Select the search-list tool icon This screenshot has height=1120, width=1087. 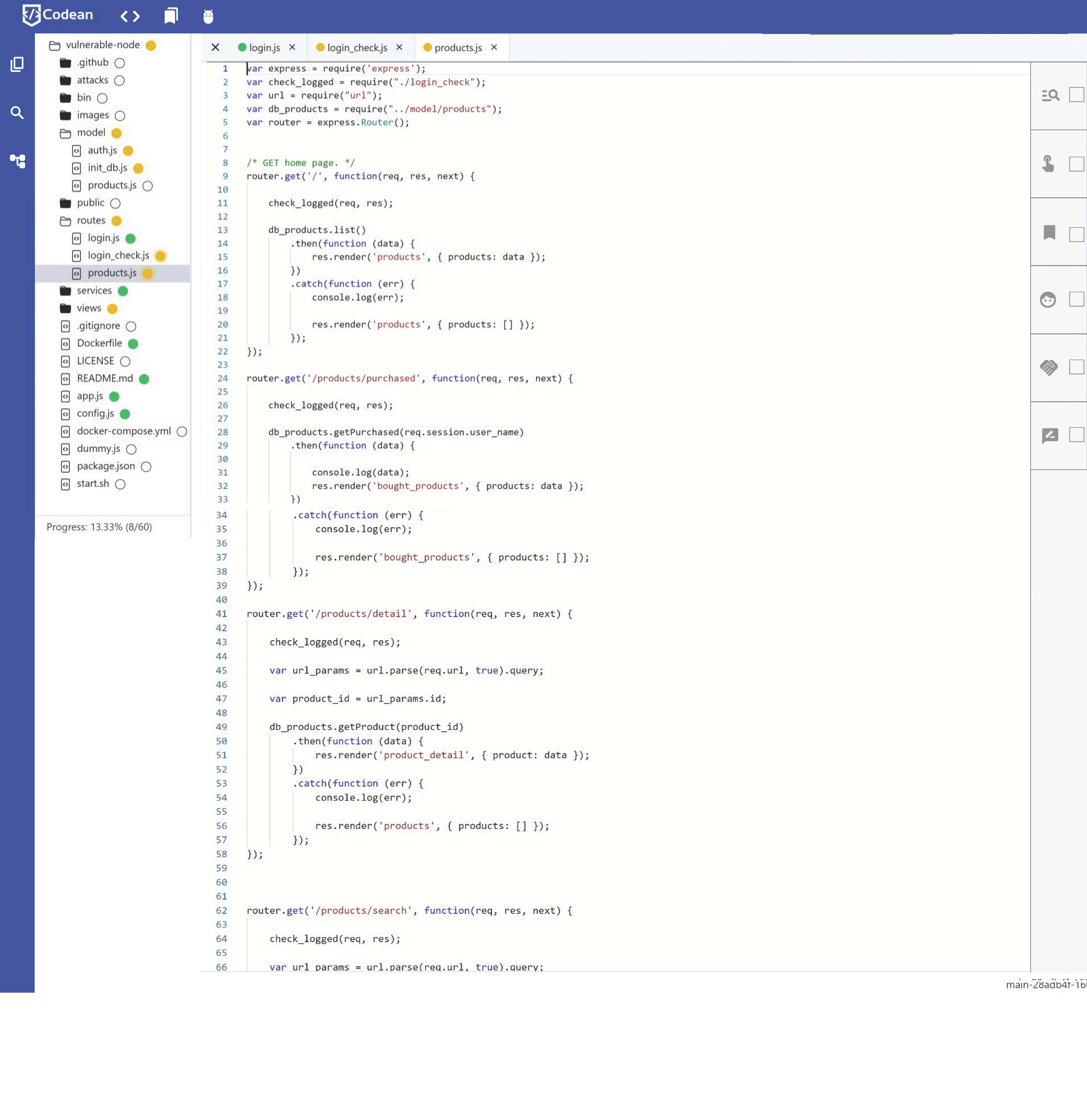[1051, 95]
